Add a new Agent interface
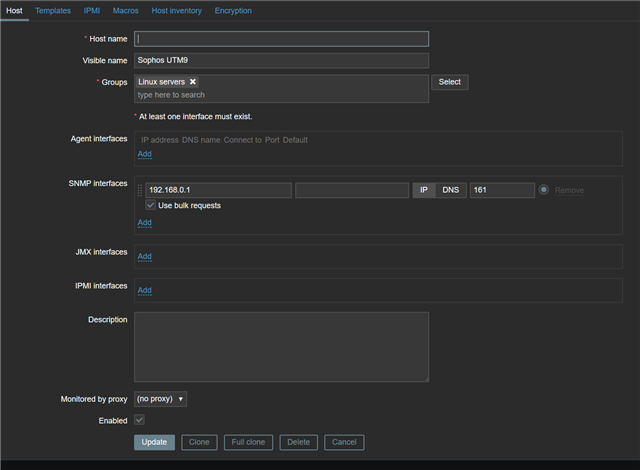 144,154
